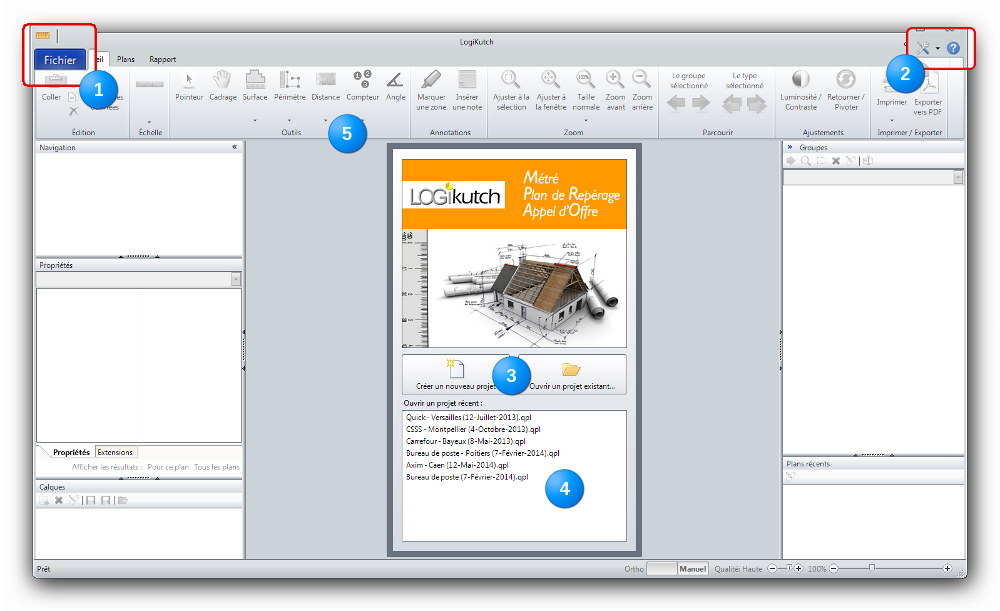The width and height of the screenshot is (1000, 611).
Task: Open recent project Quick - Versailles
Action: pyautogui.click(x=468, y=417)
